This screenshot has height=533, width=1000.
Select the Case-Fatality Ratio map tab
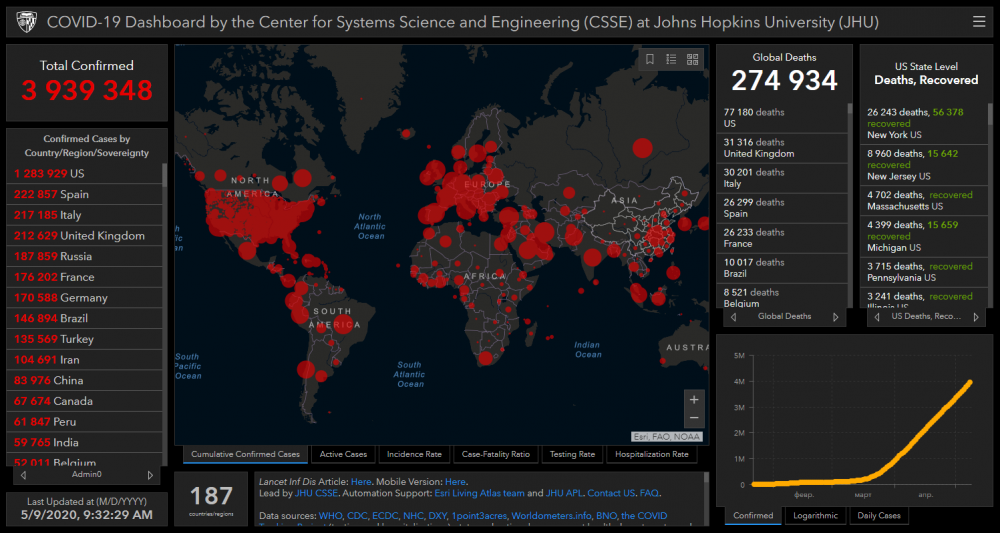pos(495,454)
